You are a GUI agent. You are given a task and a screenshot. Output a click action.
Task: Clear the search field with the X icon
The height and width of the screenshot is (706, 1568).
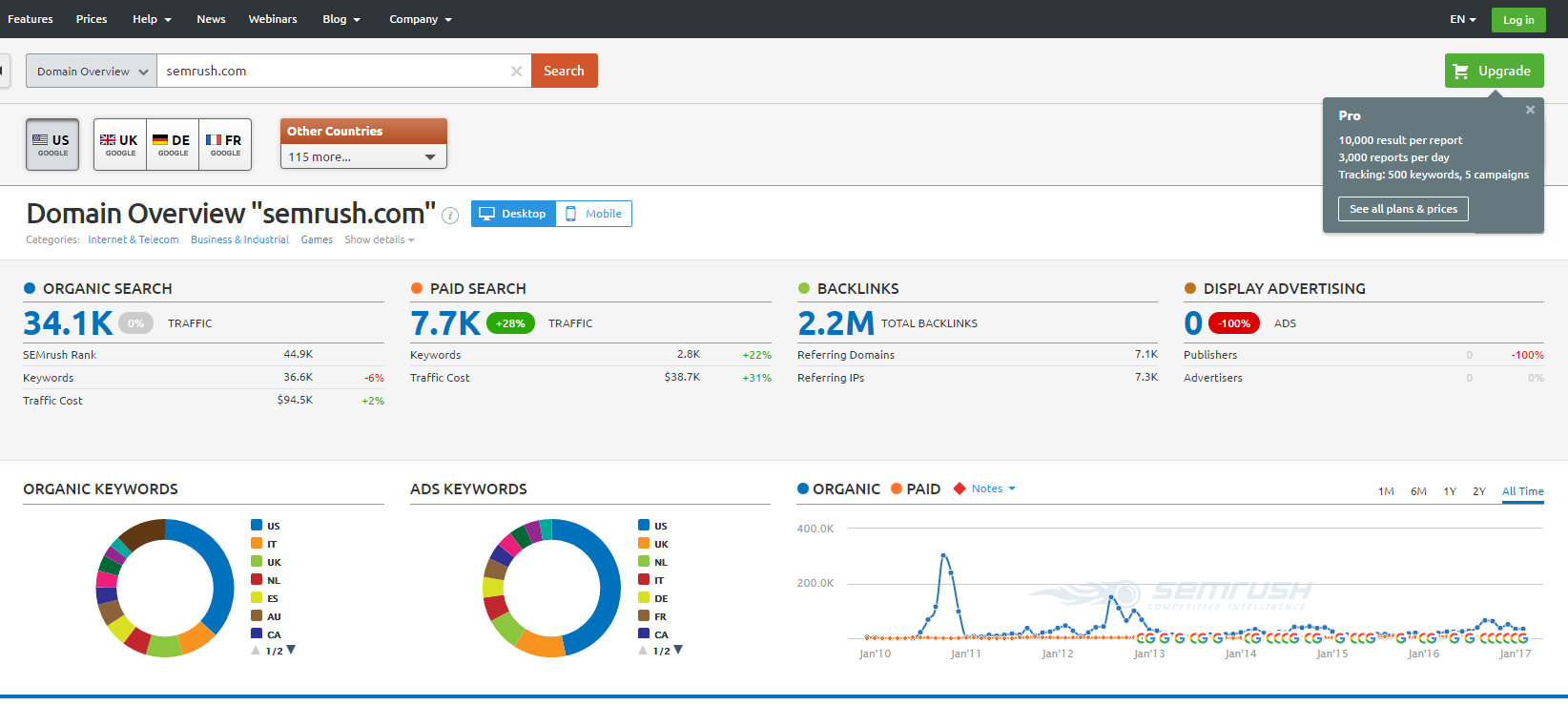(x=516, y=72)
